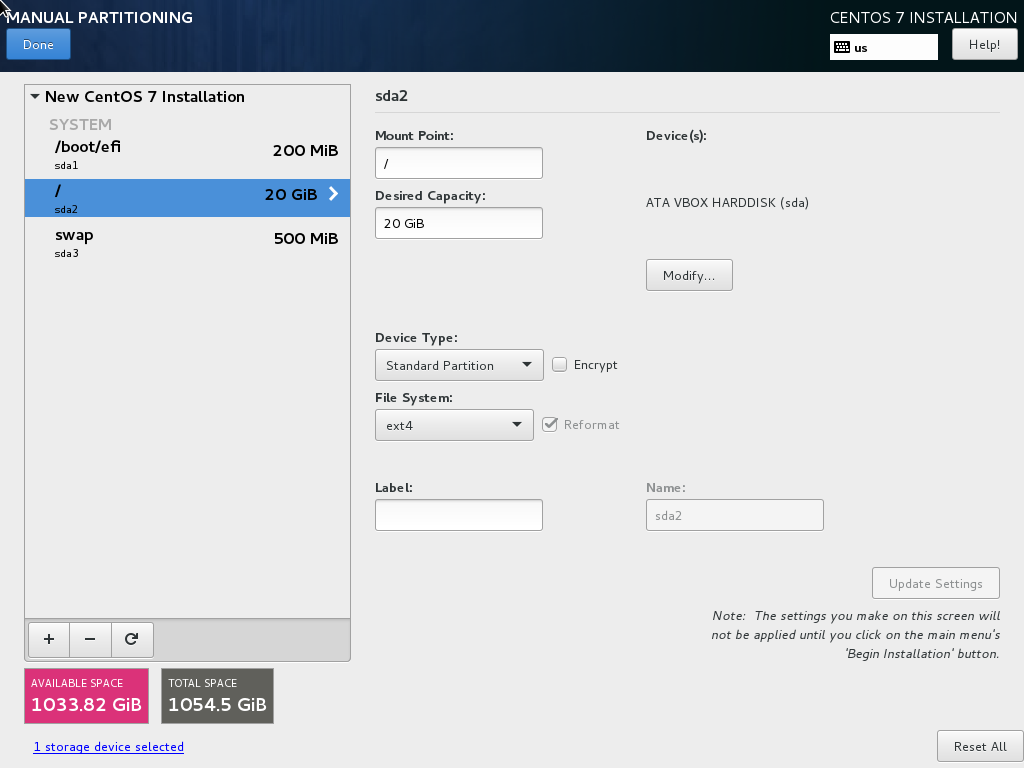Image resolution: width=1024 pixels, height=768 pixels.
Task: Click the AVAILABLE SPACE 1033.82 GiB box
Action: [86, 696]
